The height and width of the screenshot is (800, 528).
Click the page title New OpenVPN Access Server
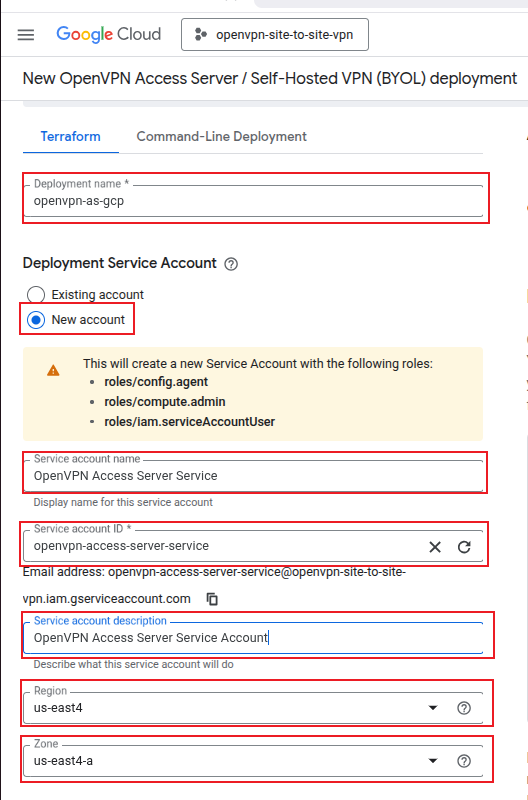pos(270,79)
